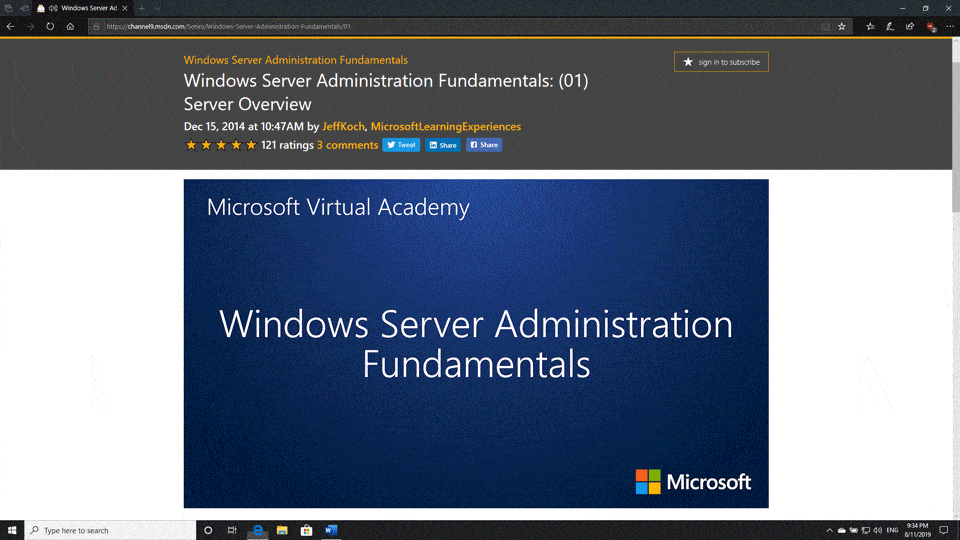Refresh the current page
Image resolution: width=960 pixels, height=540 pixels.
(x=50, y=27)
